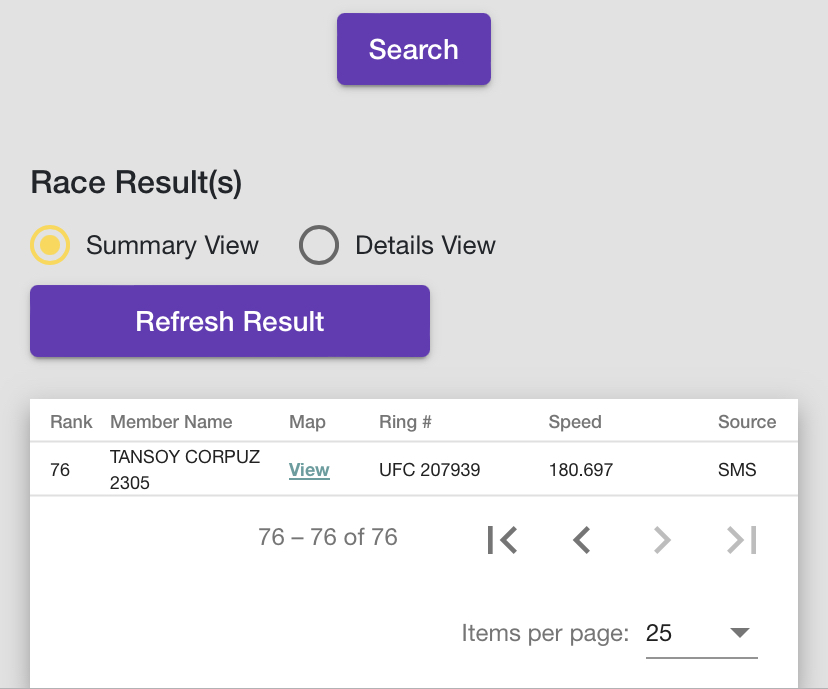Click the Ring # column header
This screenshot has height=689, width=828.
click(405, 422)
